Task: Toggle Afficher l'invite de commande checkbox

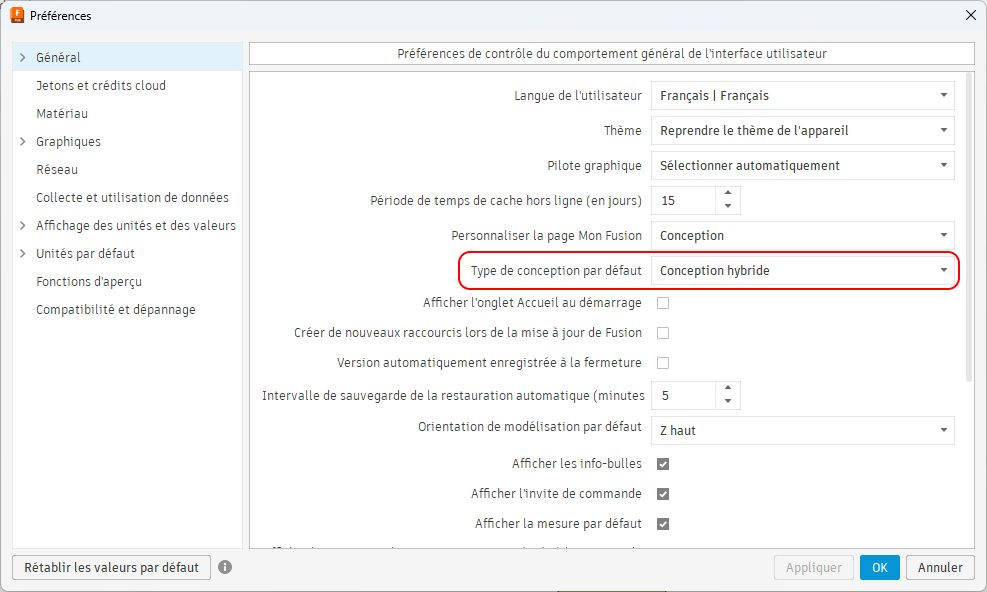Action: pyautogui.click(x=662, y=494)
